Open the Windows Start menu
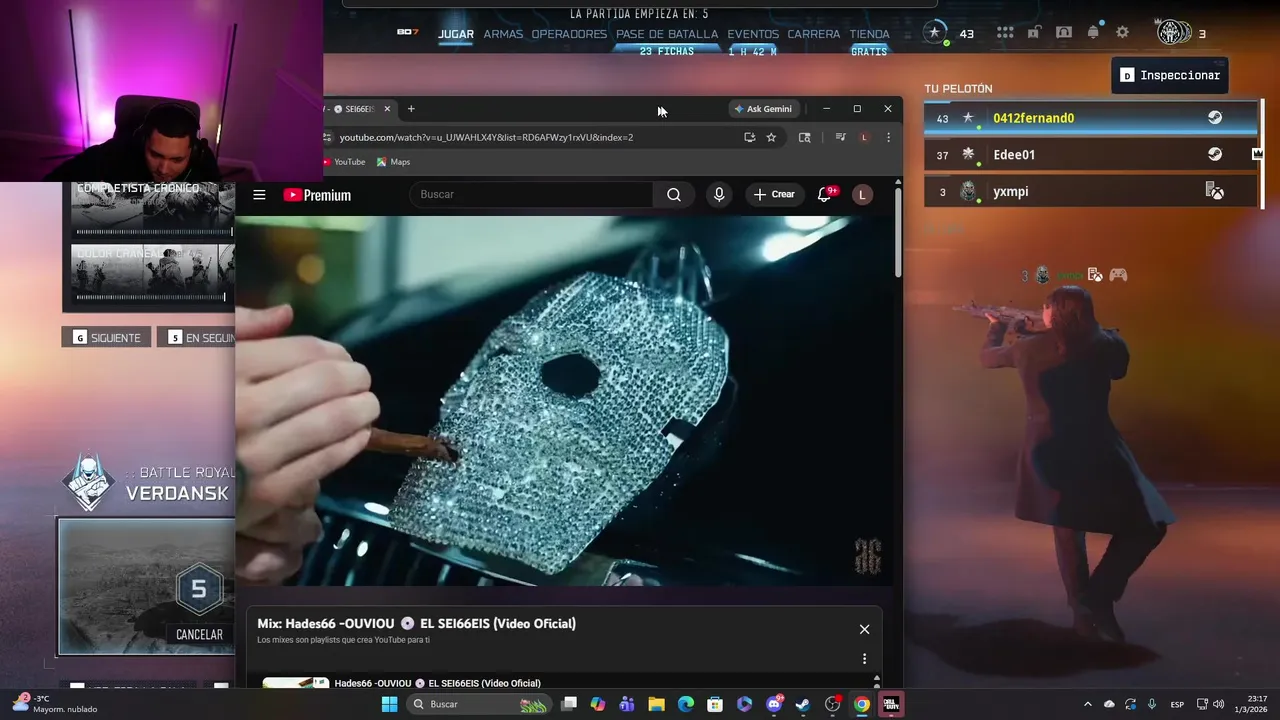Image resolution: width=1280 pixels, height=720 pixels. [x=389, y=704]
